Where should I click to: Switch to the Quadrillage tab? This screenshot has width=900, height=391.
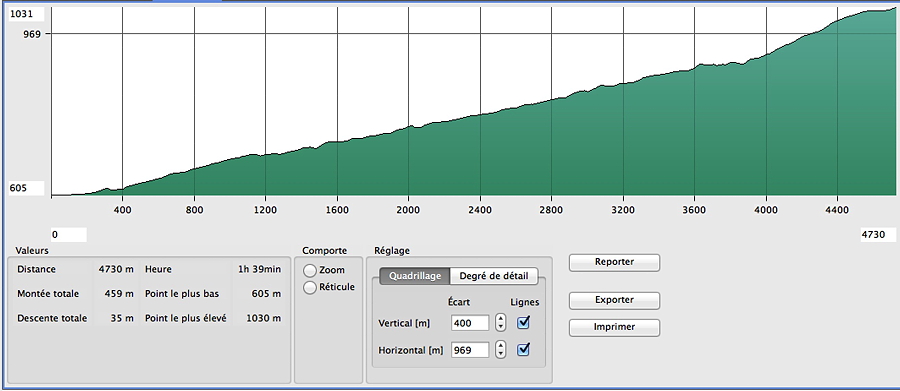click(415, 276)
